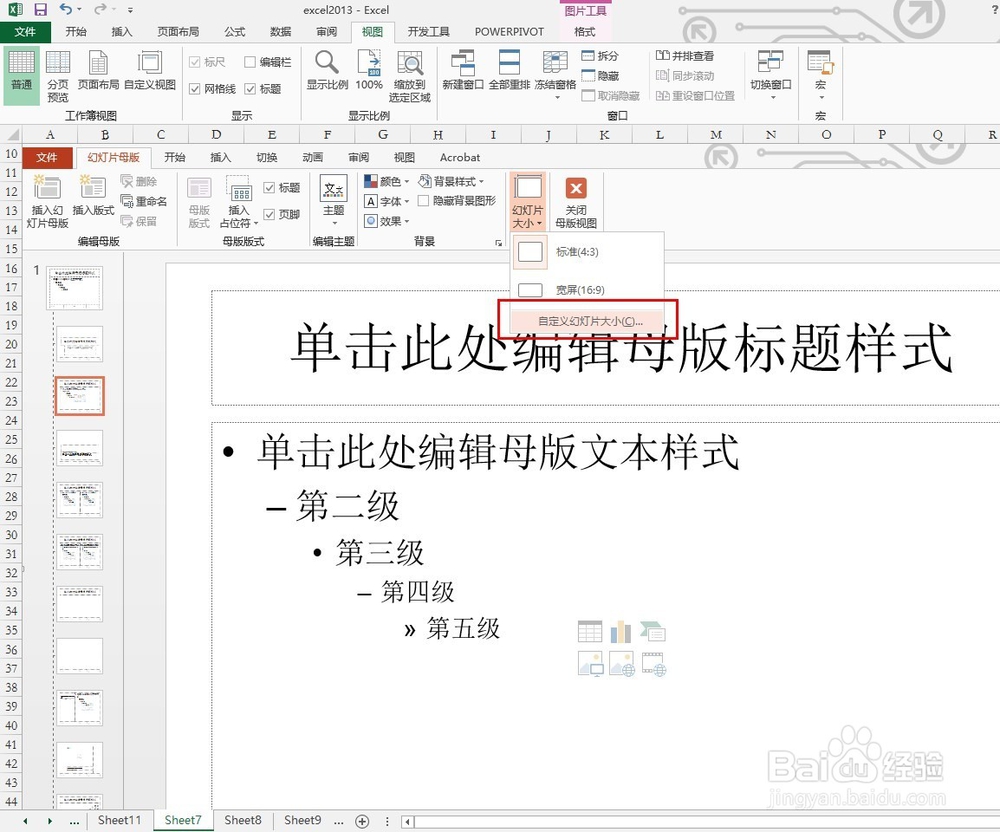Uncheck the 页脚 checkbox
1000x832 pixels.
(x=274, y=216)
